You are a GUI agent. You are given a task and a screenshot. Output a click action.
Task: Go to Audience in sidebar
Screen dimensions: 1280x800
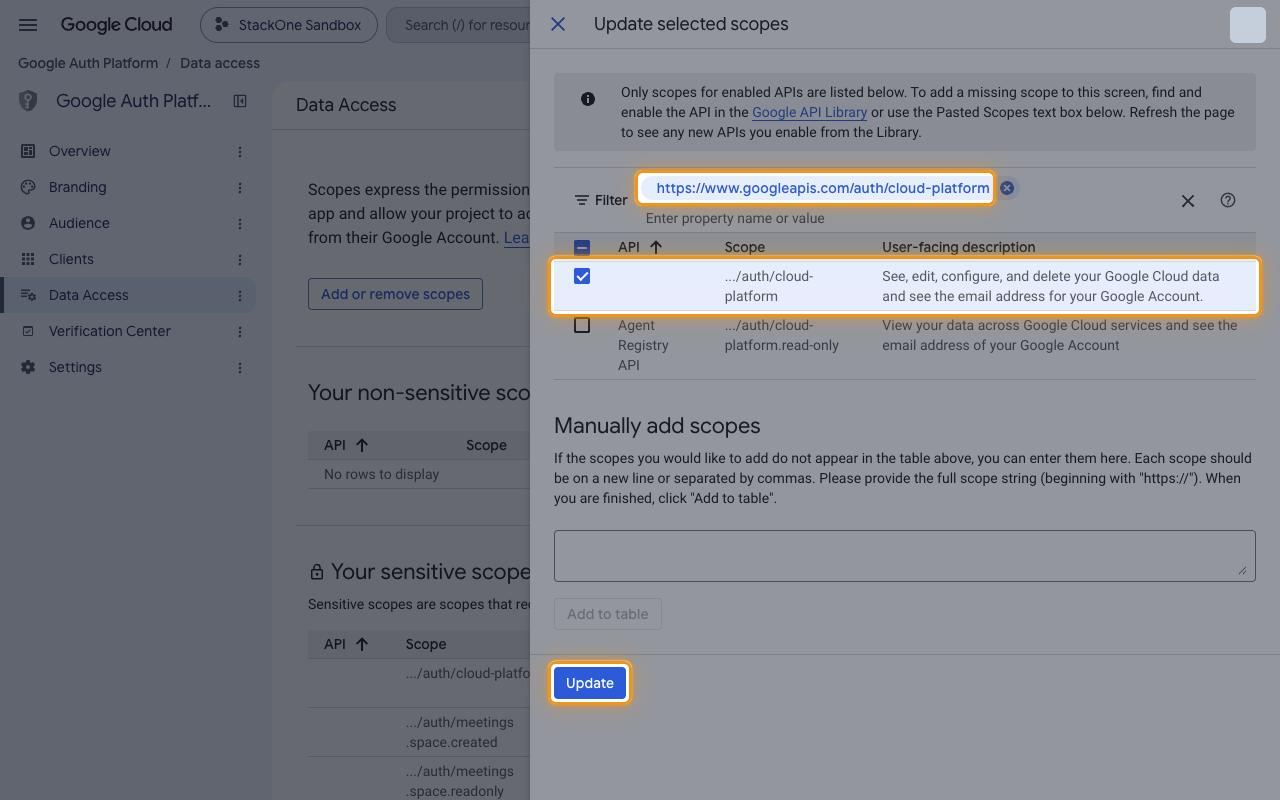79,223
